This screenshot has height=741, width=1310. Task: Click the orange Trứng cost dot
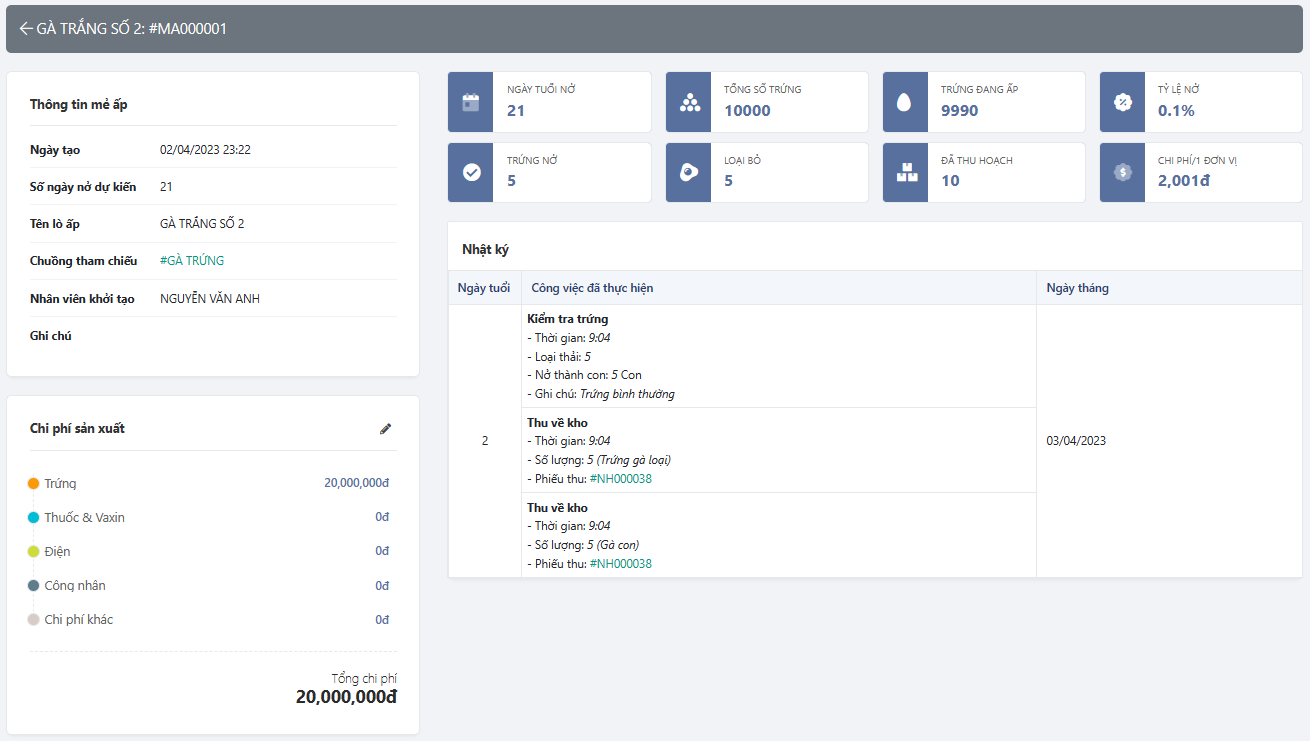pyautogui.click(x=33, y=484)
